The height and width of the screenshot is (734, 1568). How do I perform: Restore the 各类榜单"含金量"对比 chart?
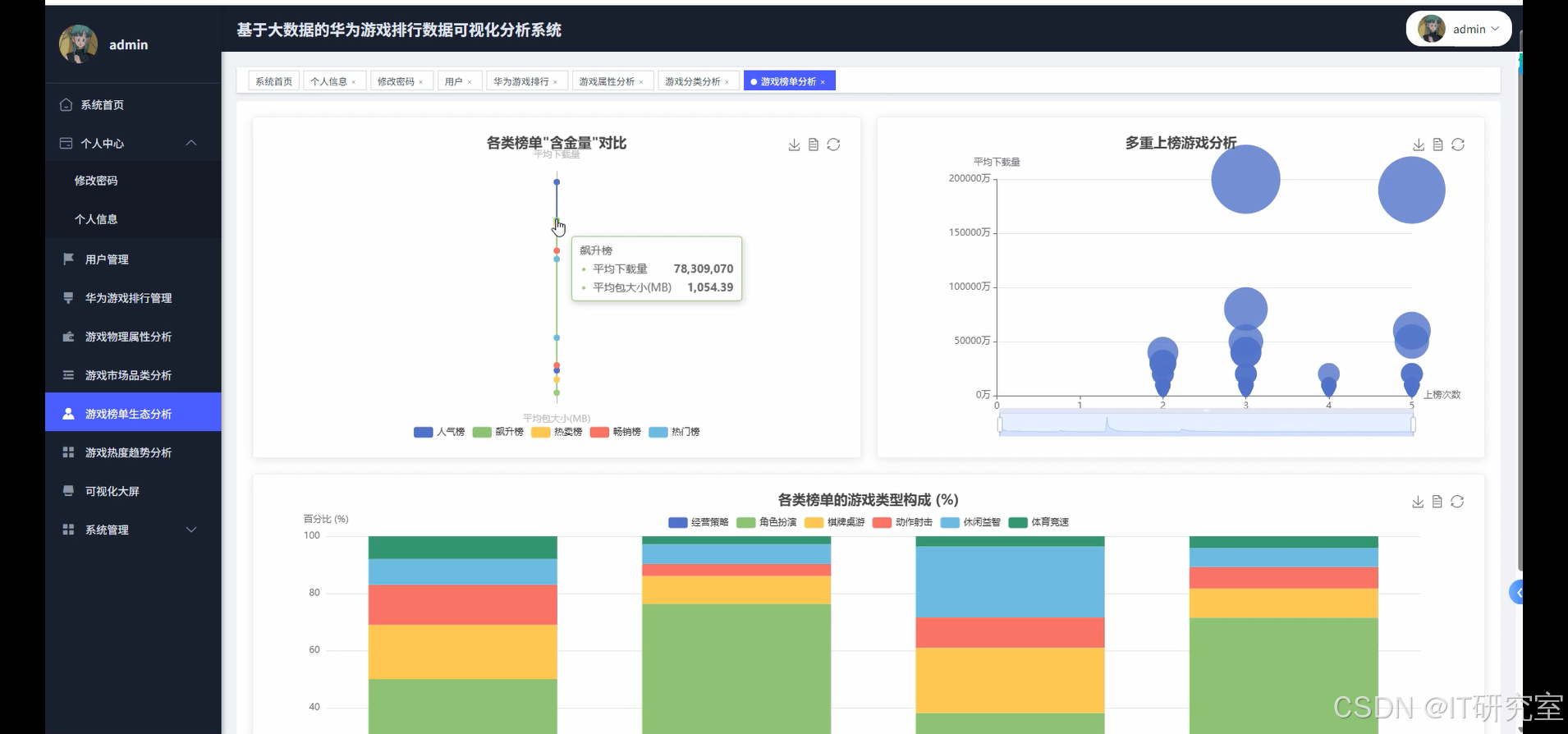833,145
